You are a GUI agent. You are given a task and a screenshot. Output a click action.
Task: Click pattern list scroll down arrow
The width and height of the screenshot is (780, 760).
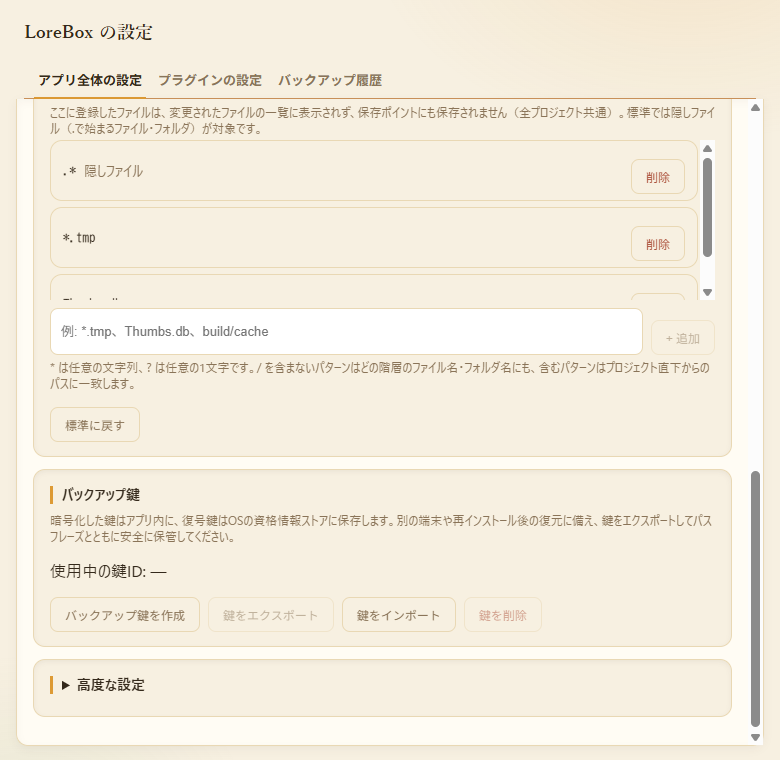pyautogui.click(x=707, y=292)
